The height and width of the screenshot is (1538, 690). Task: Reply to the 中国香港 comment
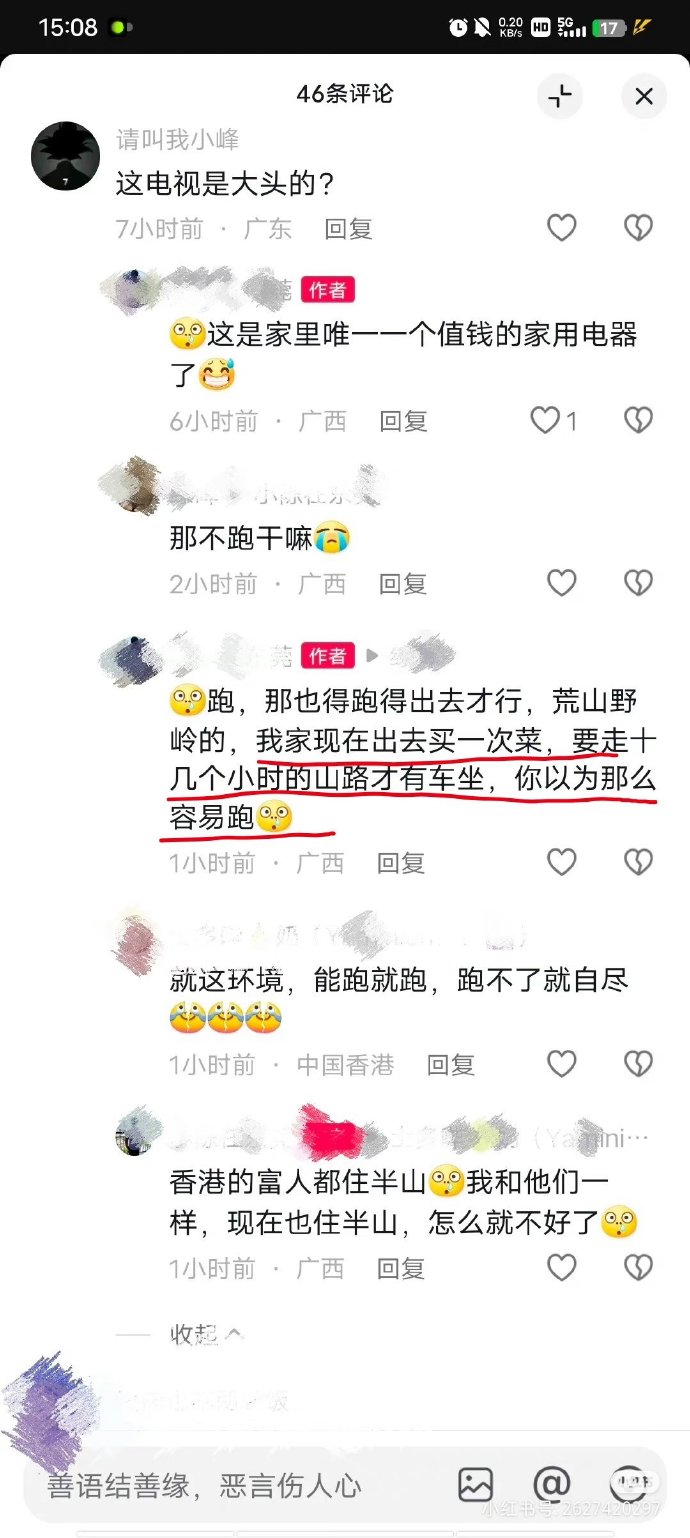pos(450,1065)
